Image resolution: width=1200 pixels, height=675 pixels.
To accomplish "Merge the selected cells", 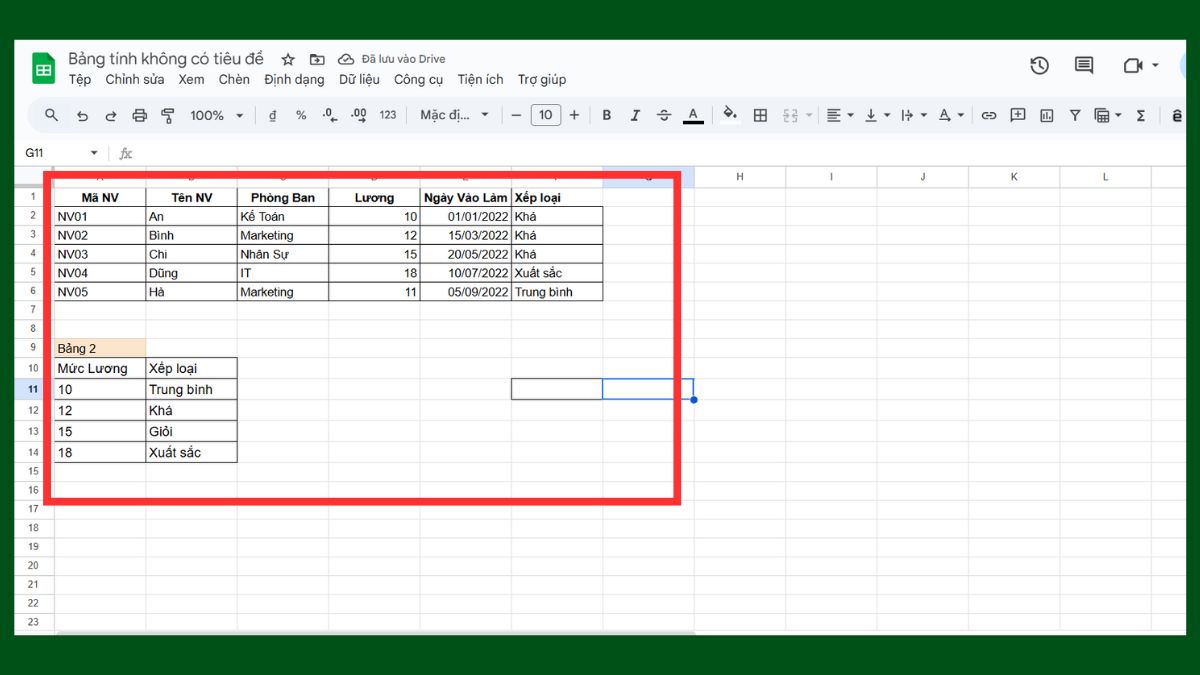I will click(790, 114).
